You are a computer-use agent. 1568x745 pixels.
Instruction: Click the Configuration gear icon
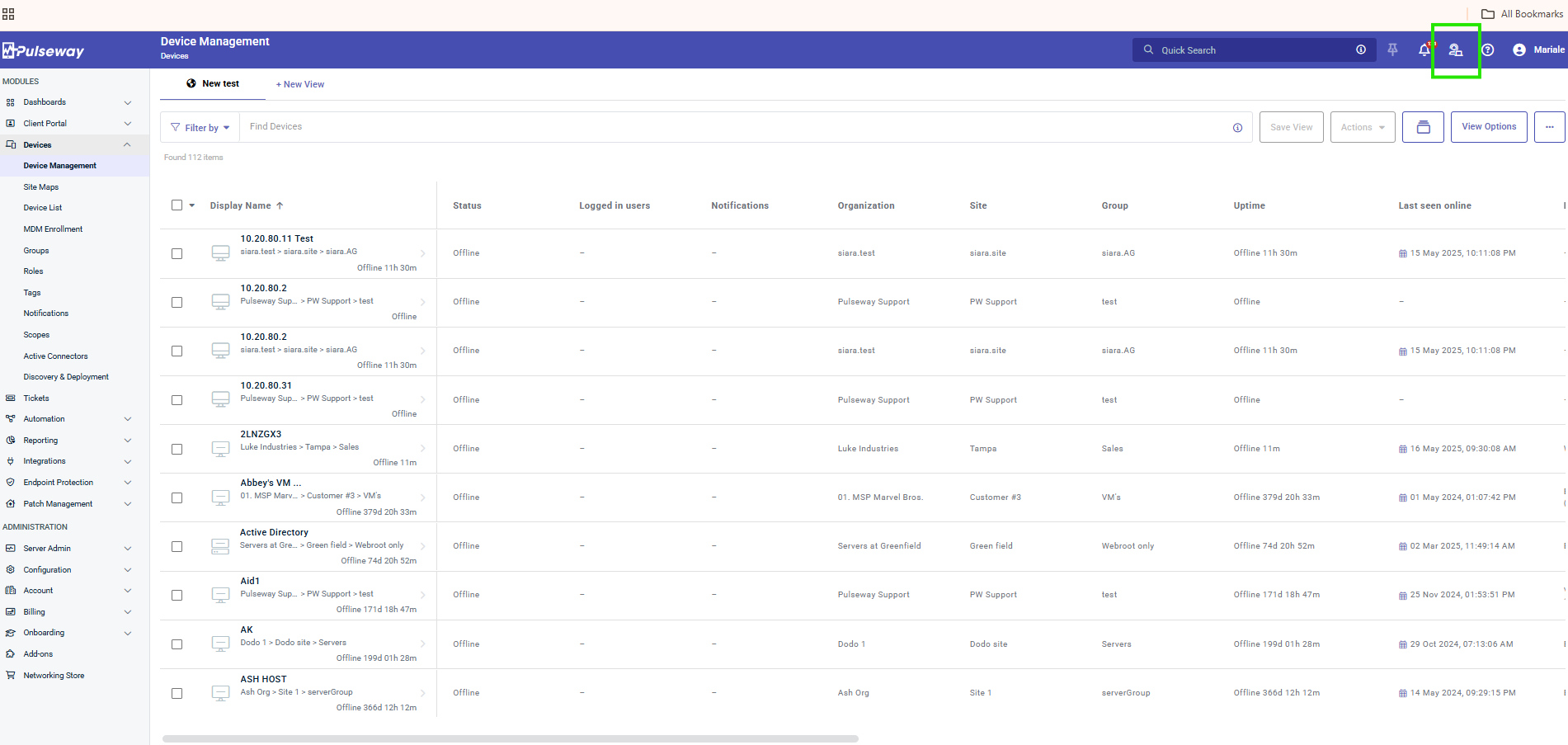coord(11,570)
